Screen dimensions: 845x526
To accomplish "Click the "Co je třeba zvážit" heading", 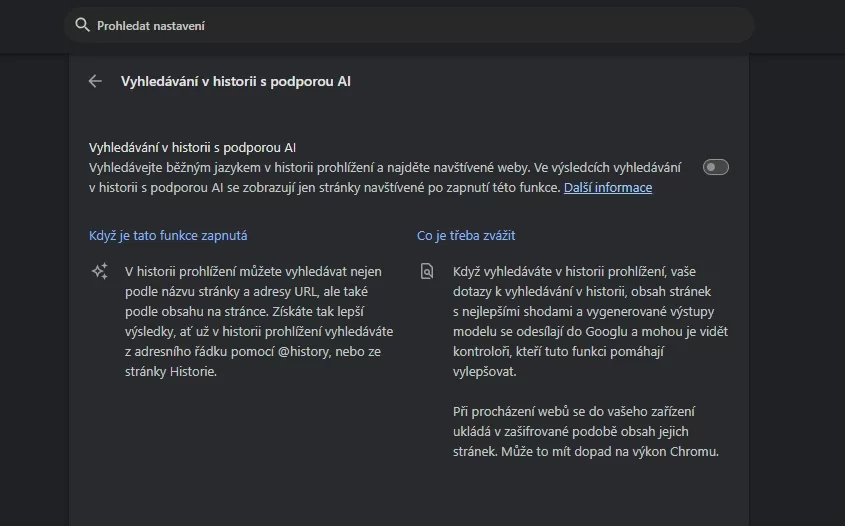I will tap(466, 236).
